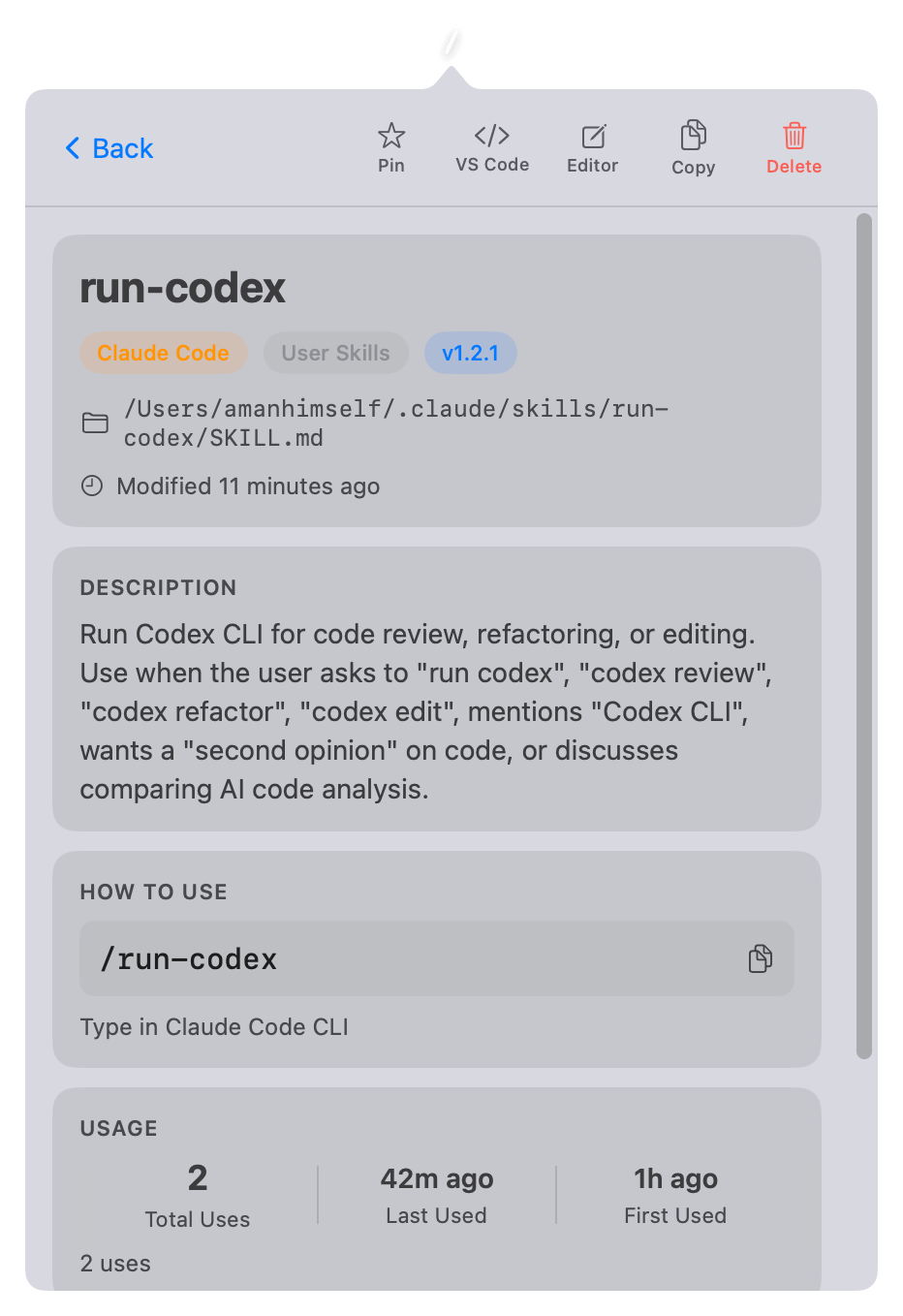The height and width of the screenshot is (1316, 903).
Task: Open the skill in VS Code
Action: click(x=491, y=145)
